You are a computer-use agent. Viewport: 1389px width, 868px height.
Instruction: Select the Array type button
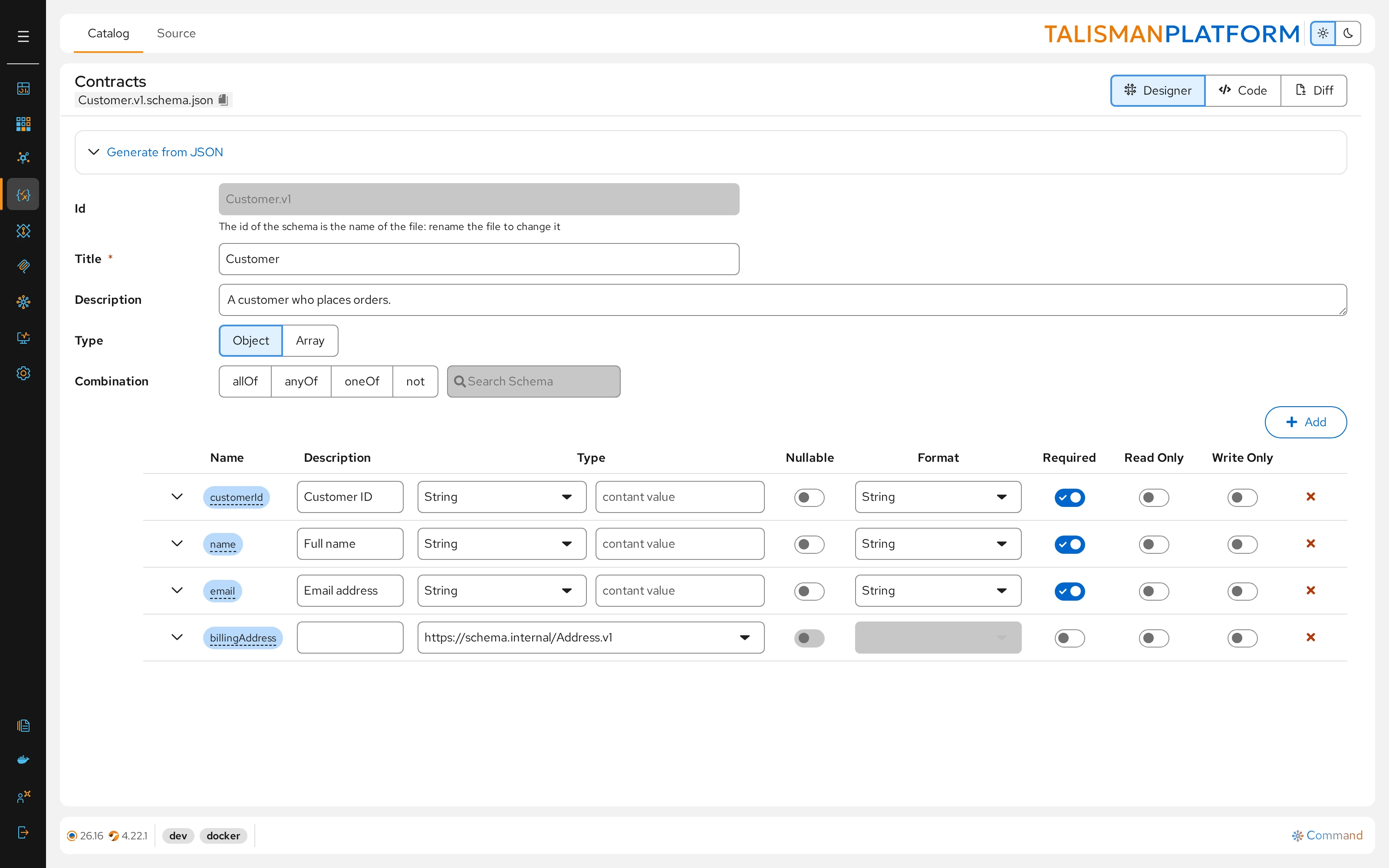310,340
